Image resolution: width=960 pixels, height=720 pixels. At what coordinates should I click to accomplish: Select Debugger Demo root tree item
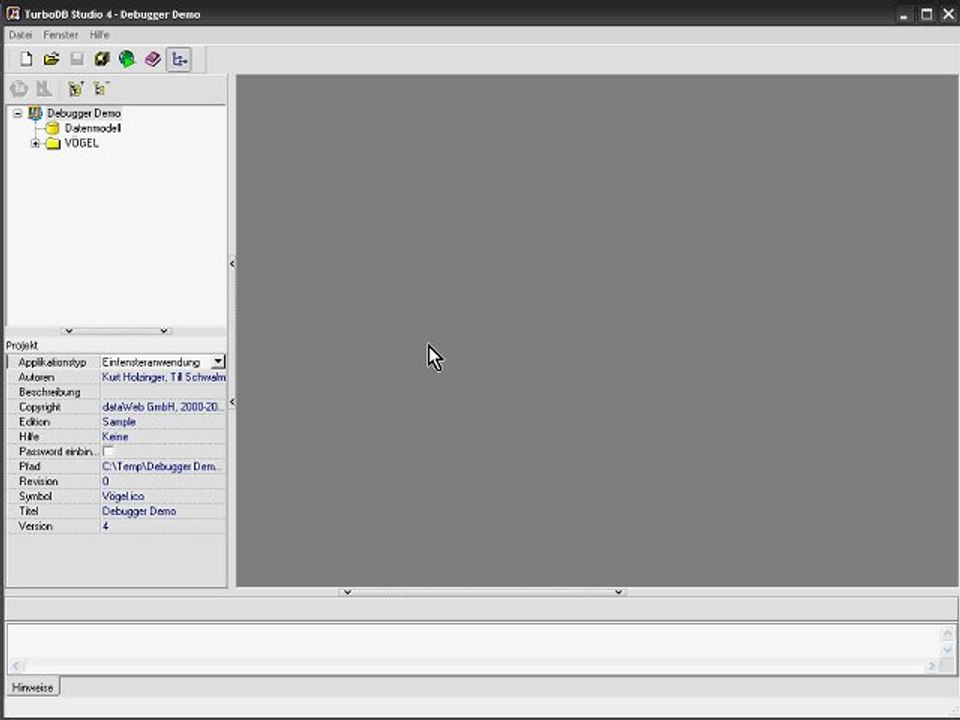tap(84, 113)
